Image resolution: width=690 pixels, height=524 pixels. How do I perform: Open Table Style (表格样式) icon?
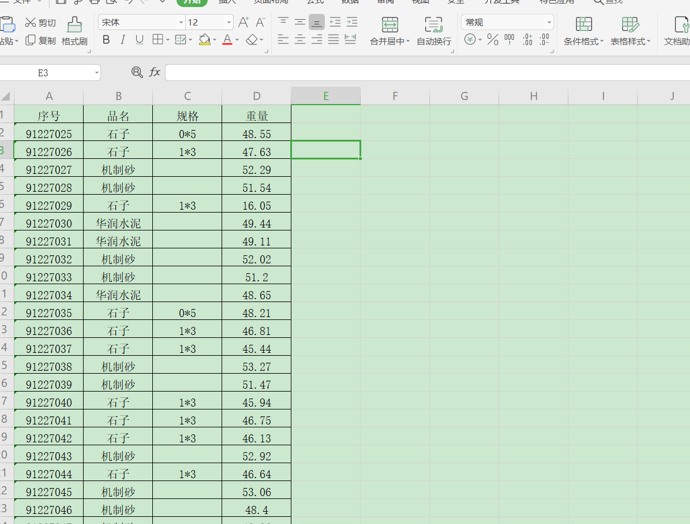[x=630, y=24]
